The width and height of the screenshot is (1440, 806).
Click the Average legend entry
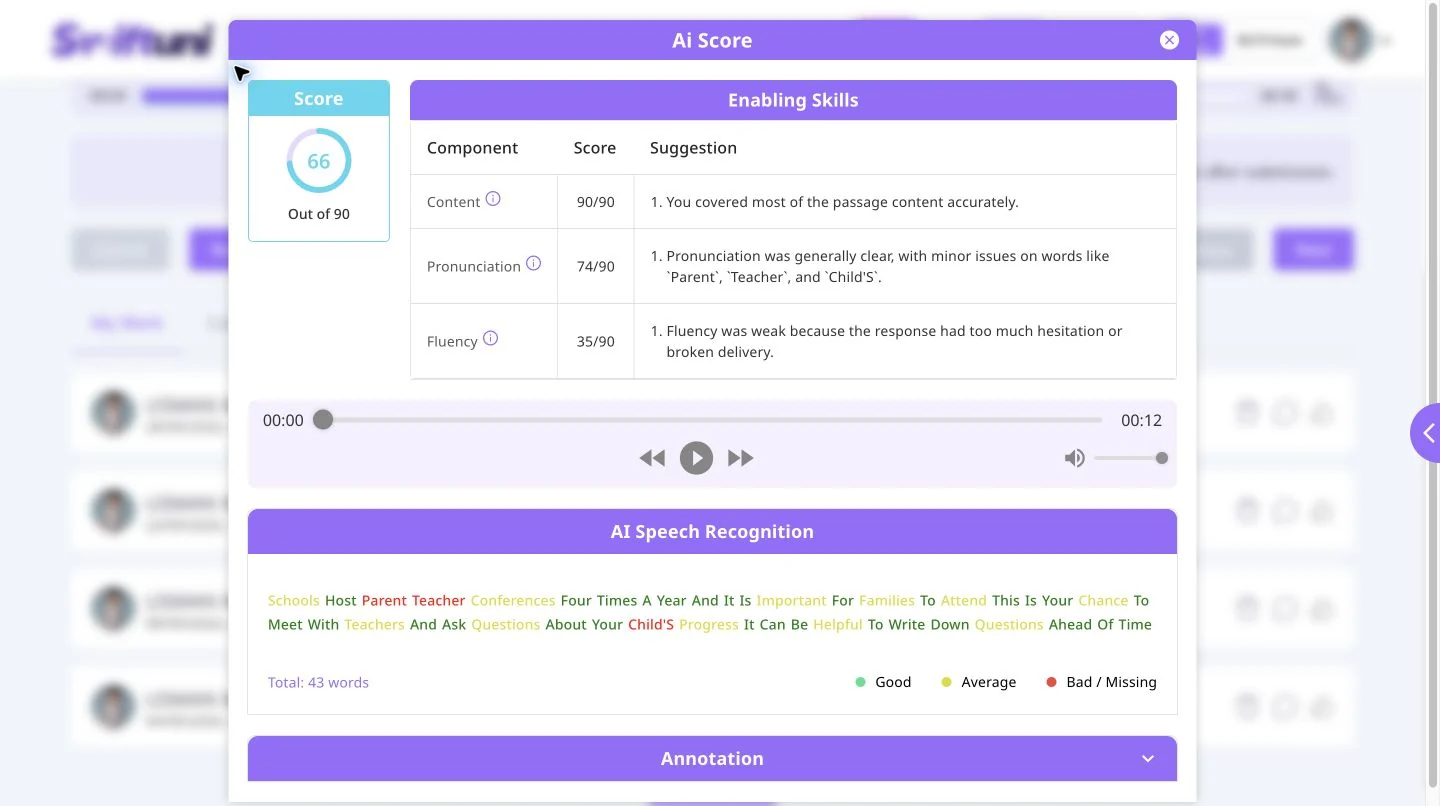979,683
